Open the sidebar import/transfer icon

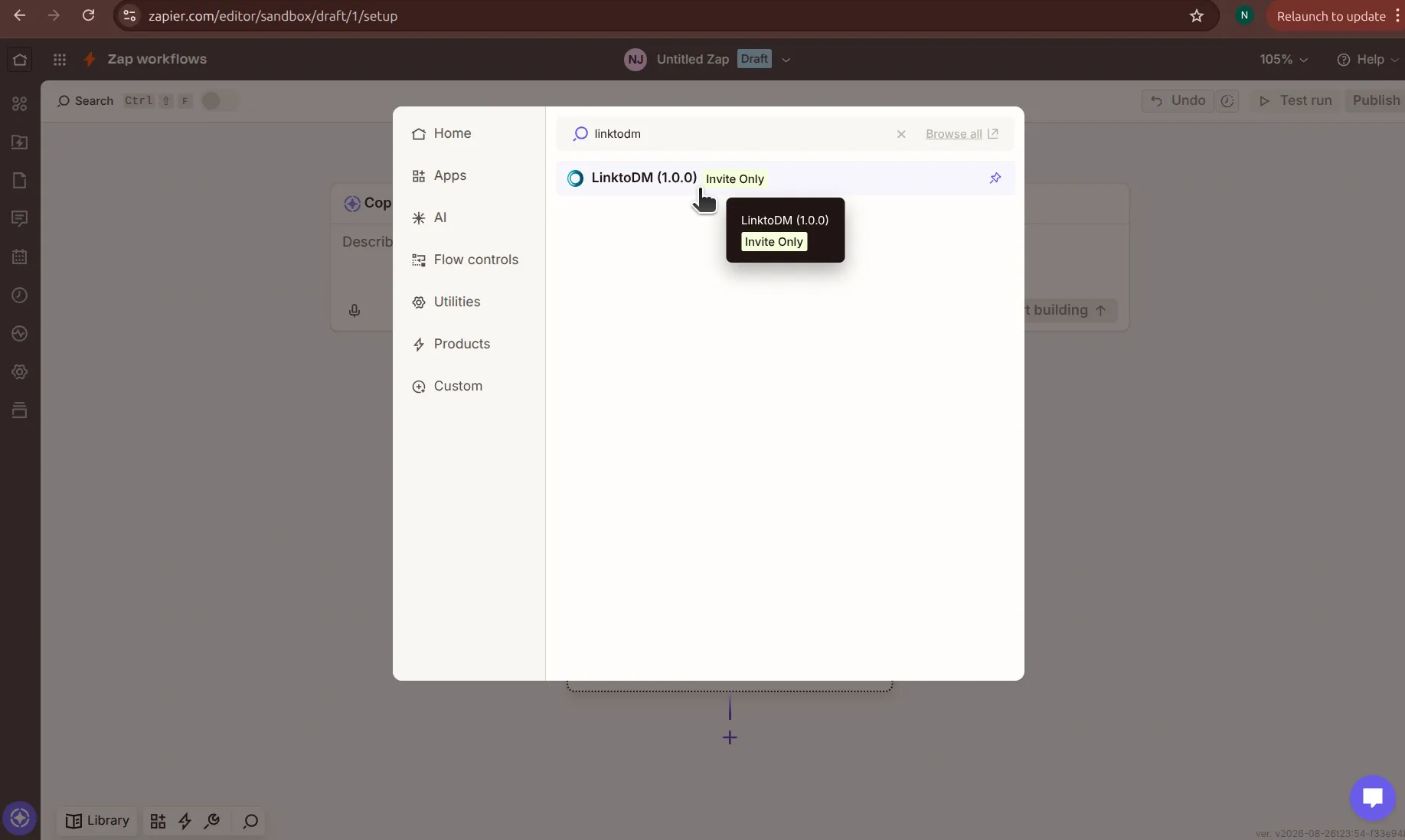(20, 142)
